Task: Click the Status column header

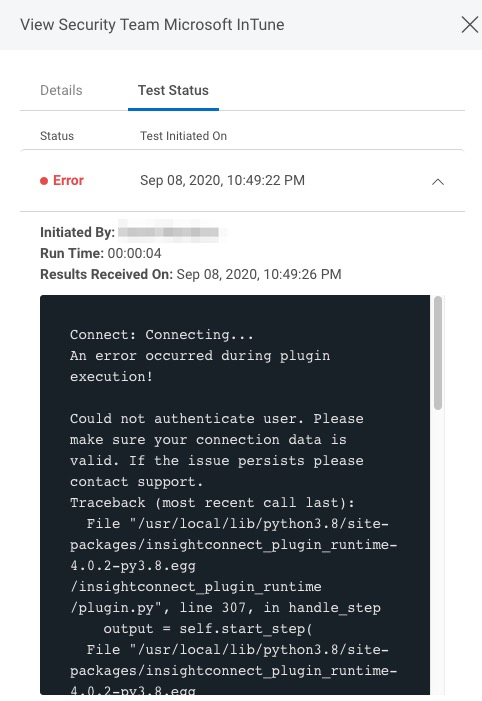Action: coord(57,136)
